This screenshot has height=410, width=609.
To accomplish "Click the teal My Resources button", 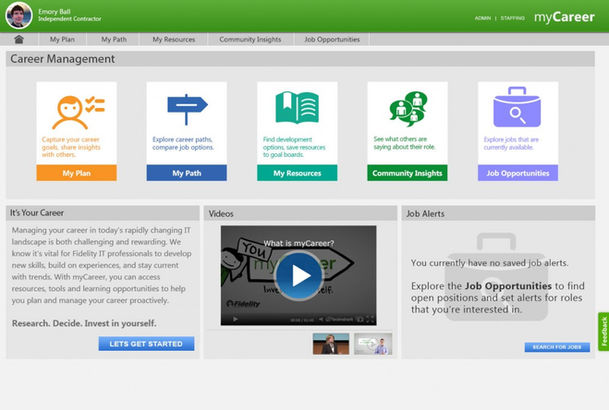I will [297, 173].
